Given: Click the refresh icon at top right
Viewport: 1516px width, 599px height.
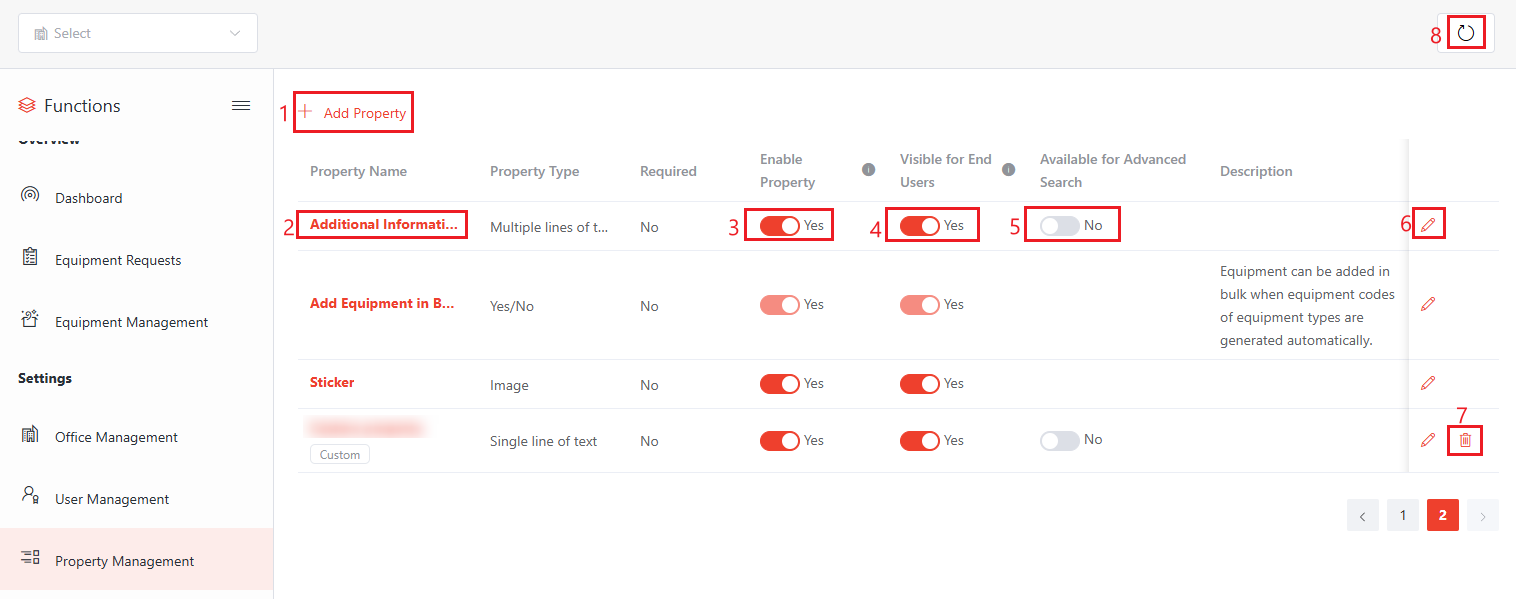Looking at the screenshot, I should click(x=1465, y=33).
